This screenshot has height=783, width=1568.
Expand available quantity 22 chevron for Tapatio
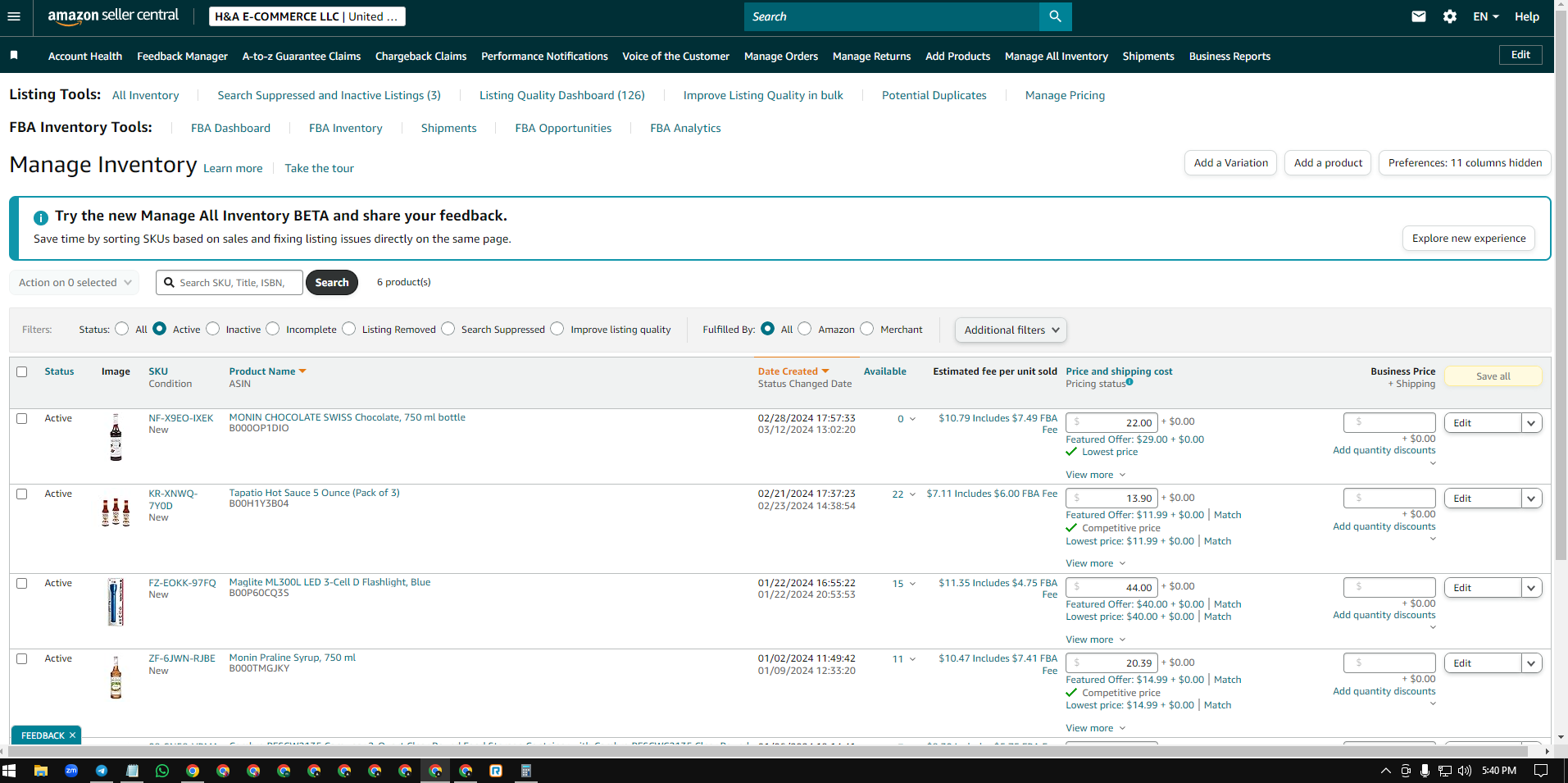[x=912, y=494]
